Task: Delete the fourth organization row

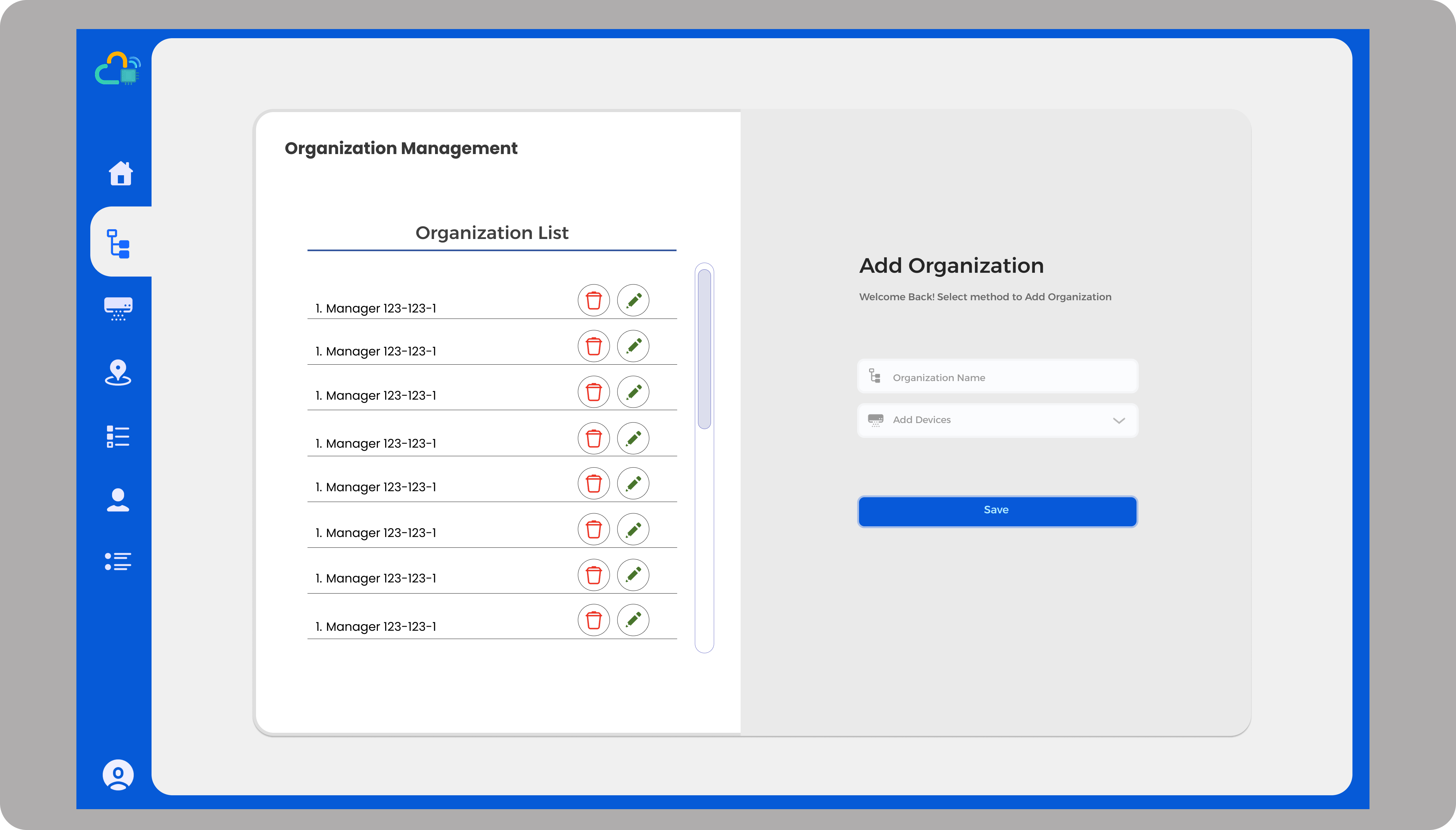Action: click(593, 439)
